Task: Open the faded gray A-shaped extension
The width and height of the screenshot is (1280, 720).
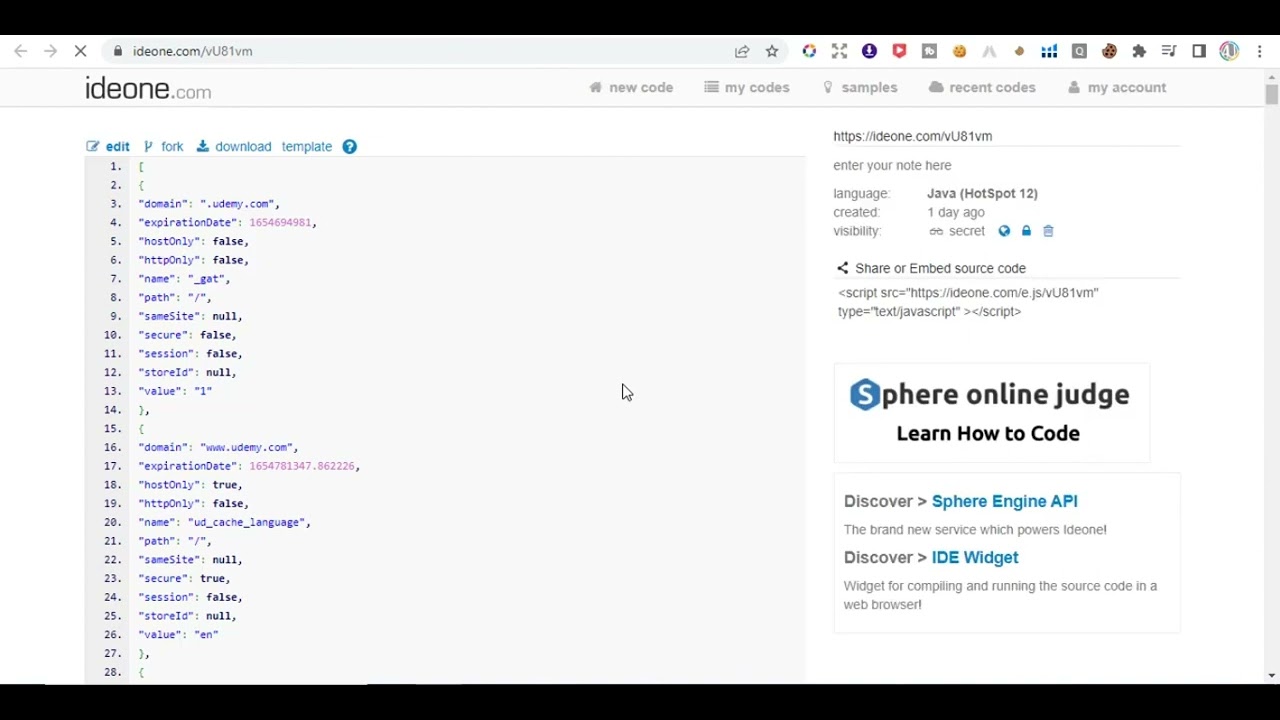Action: [989, 51]
